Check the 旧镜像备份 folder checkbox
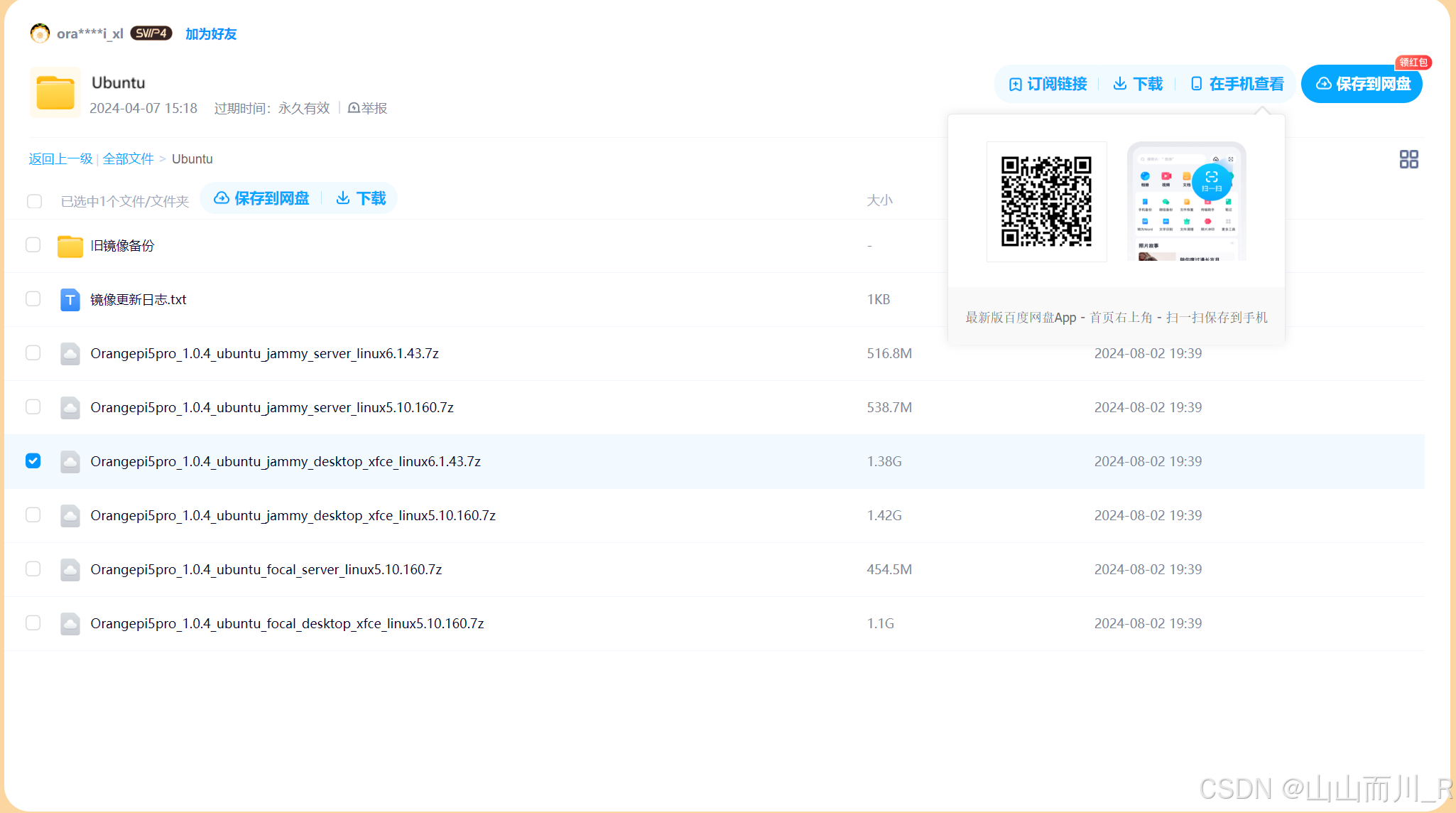 (33, 244)
